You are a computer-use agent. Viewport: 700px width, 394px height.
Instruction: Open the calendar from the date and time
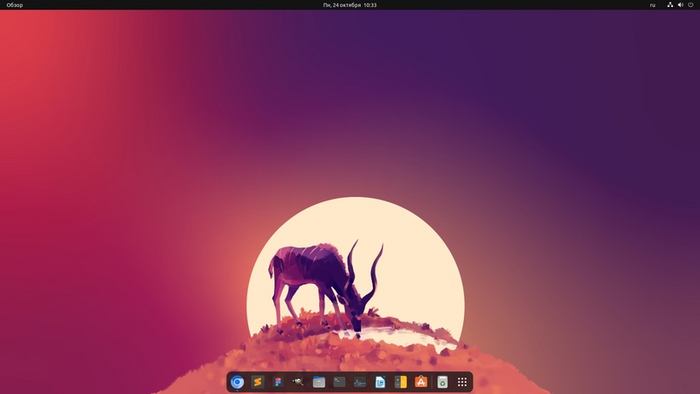[350, 5]
